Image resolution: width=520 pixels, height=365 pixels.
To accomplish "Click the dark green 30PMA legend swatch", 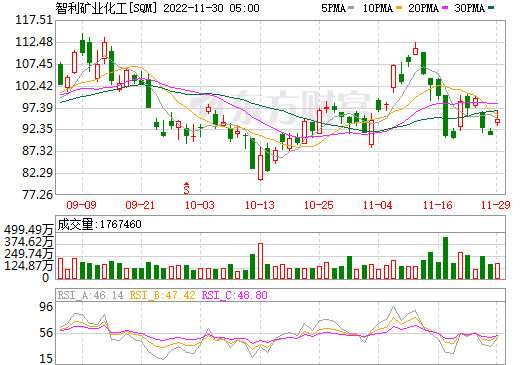I will pos(491,8).
